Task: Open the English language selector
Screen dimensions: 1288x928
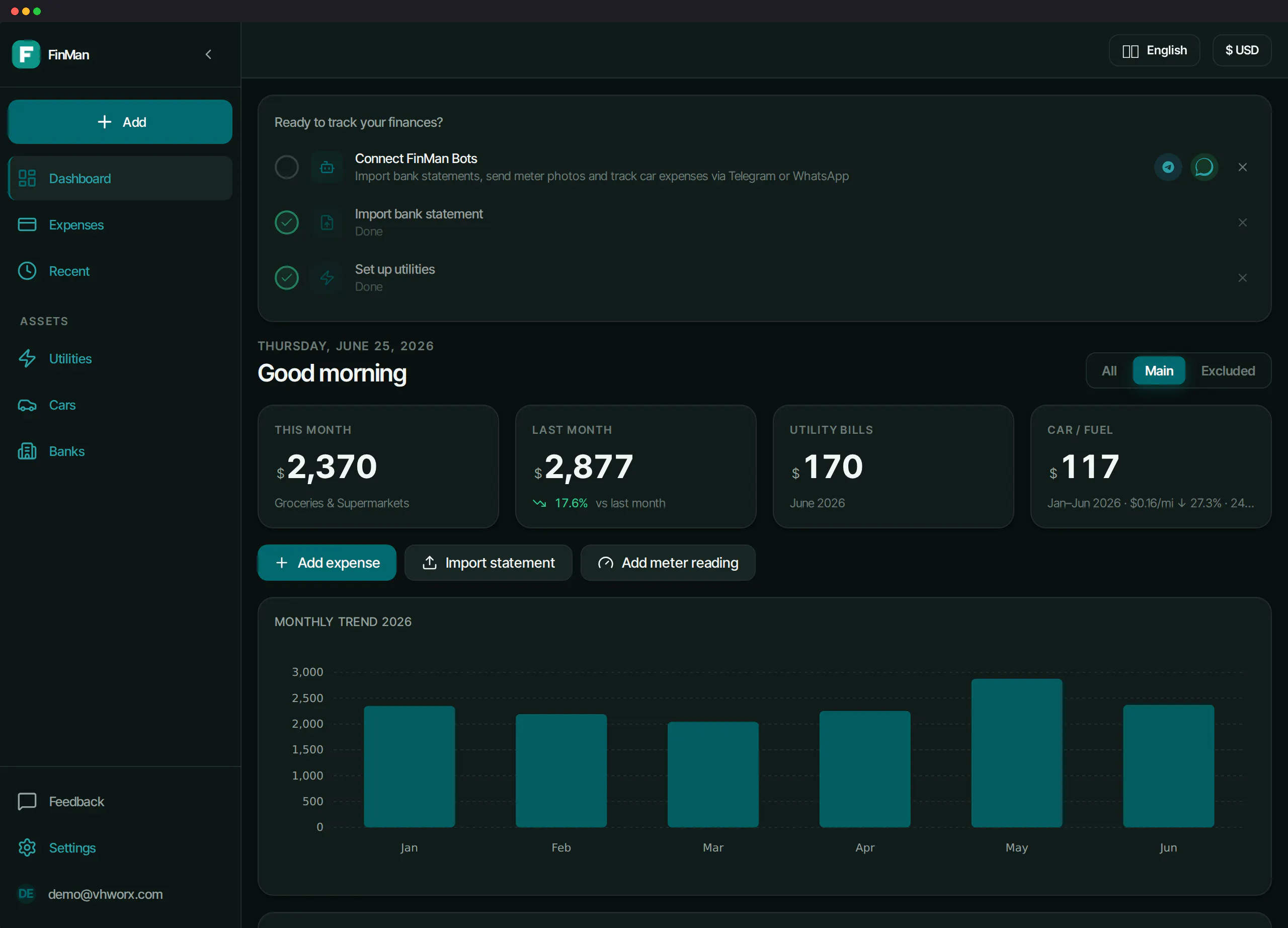Action: click(x=1155, y=50)
